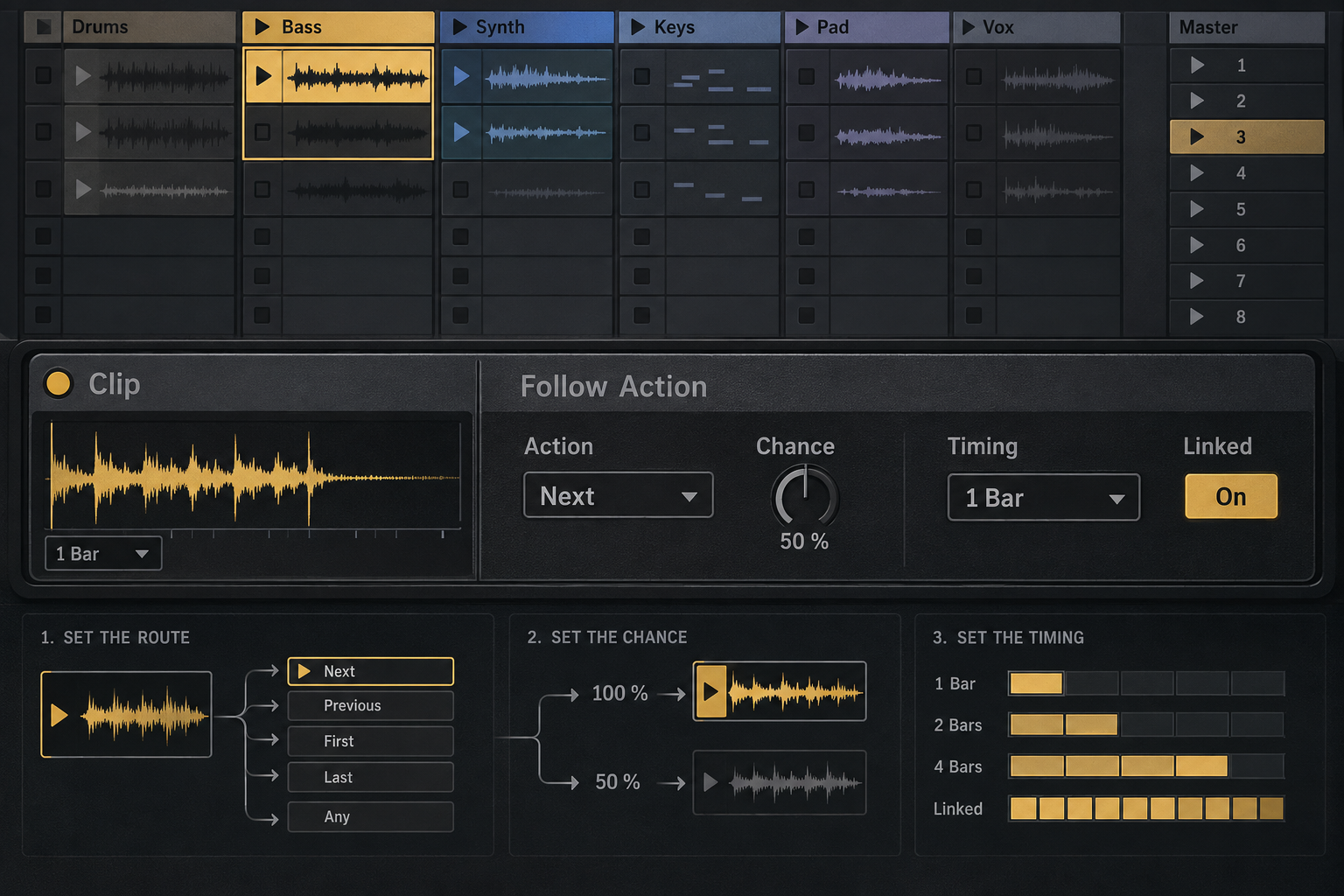Open the Action dropdown showing Next

619,495
